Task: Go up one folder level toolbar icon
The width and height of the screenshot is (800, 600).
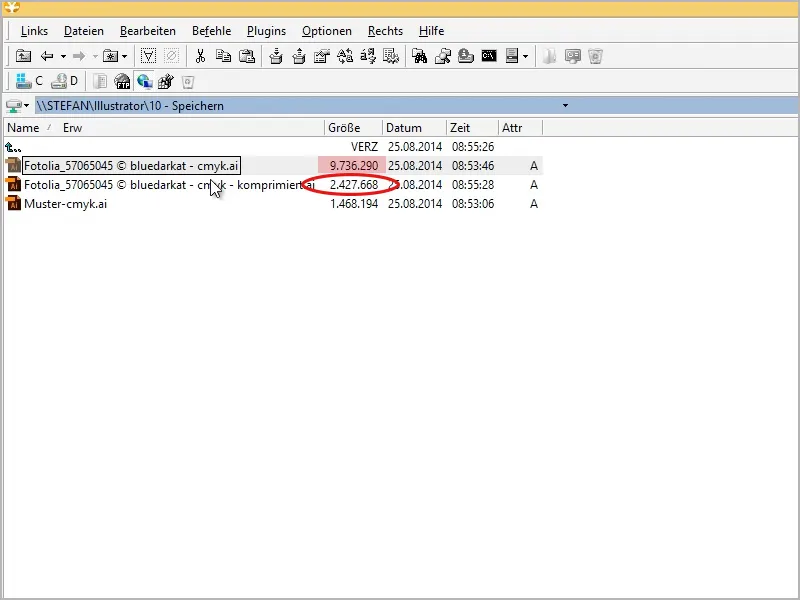Action: (x=23, y=56)
